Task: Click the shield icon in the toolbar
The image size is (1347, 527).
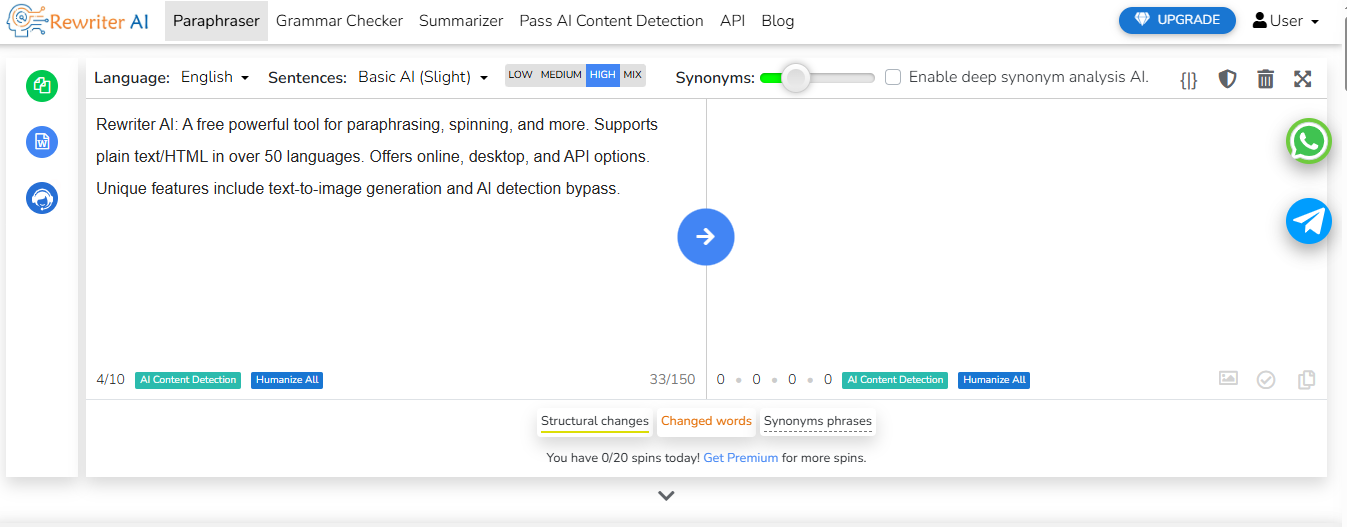Action: click(x=1227, y=79)
